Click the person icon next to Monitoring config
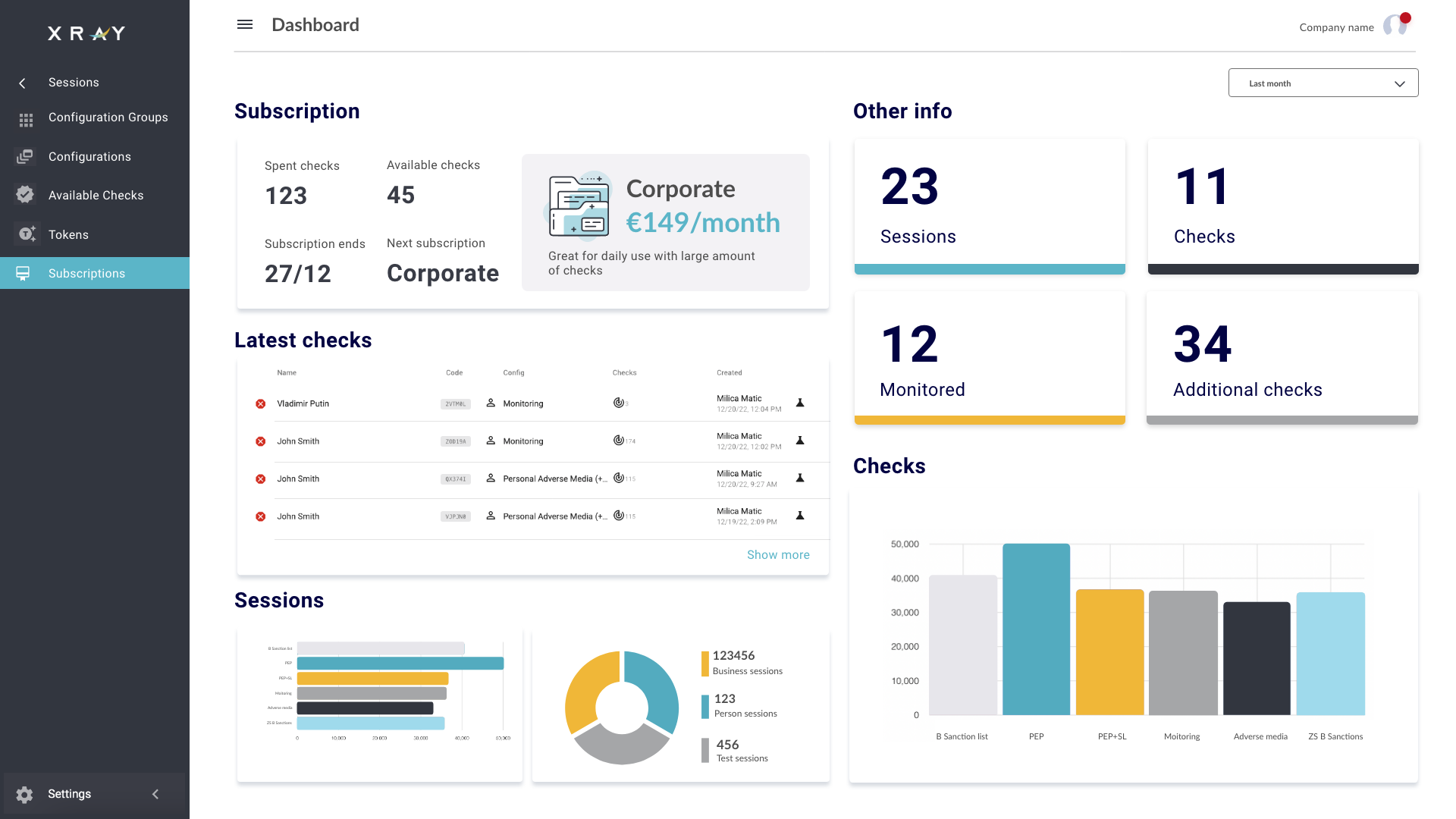The height and width of the screenshot is (819, 1456). 491,403
